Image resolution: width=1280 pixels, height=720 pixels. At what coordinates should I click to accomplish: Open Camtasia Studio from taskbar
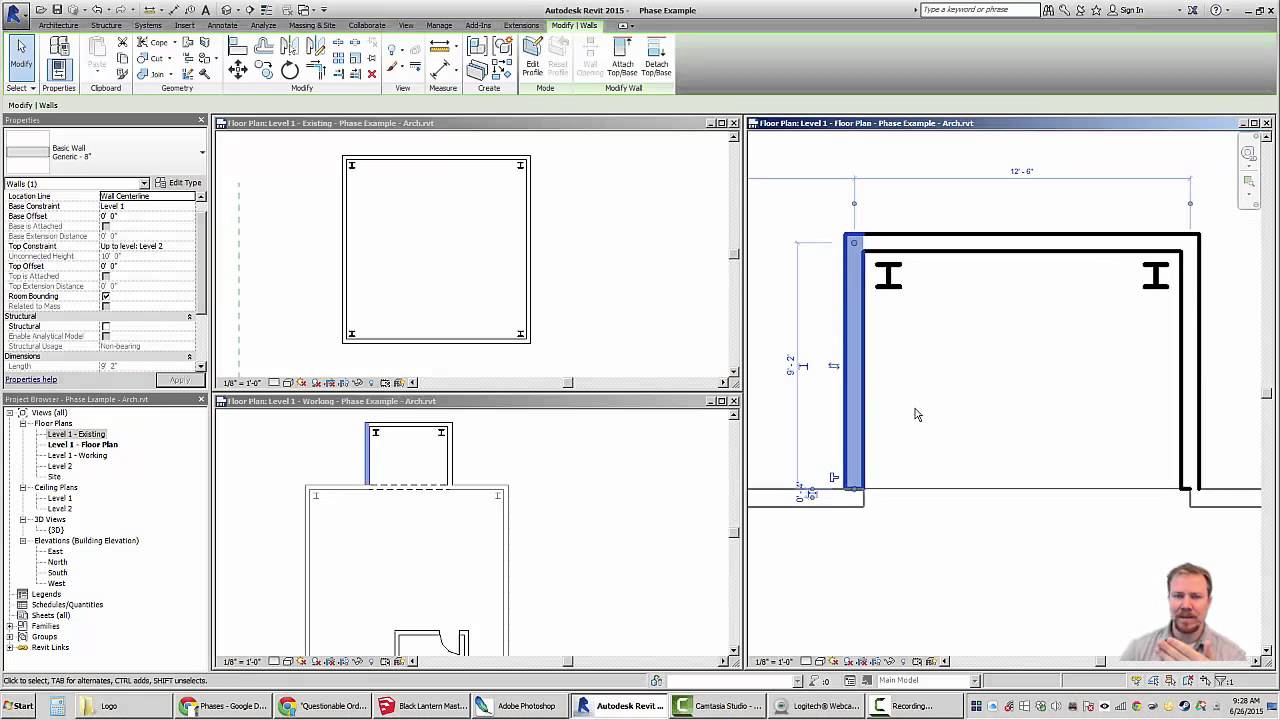tap(719, 706)
